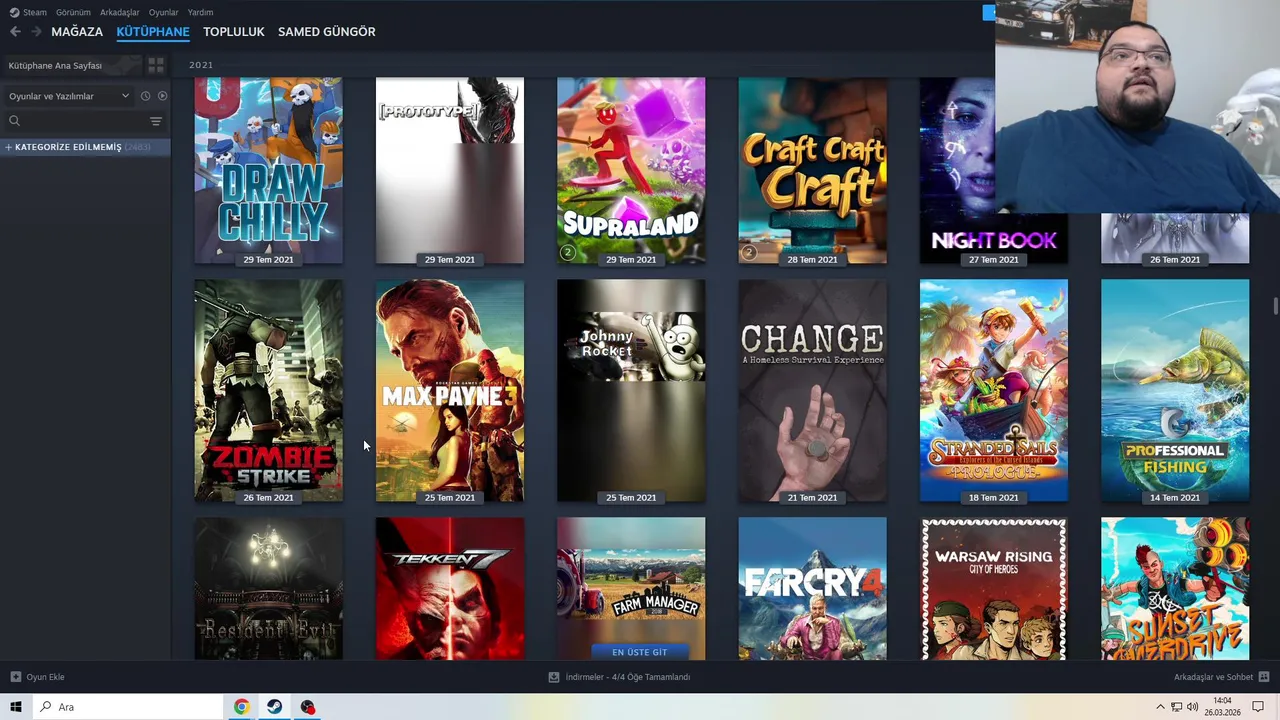
Task: Open the SAMED GÜNGÖR profile tab
Action: click(326, 32)
